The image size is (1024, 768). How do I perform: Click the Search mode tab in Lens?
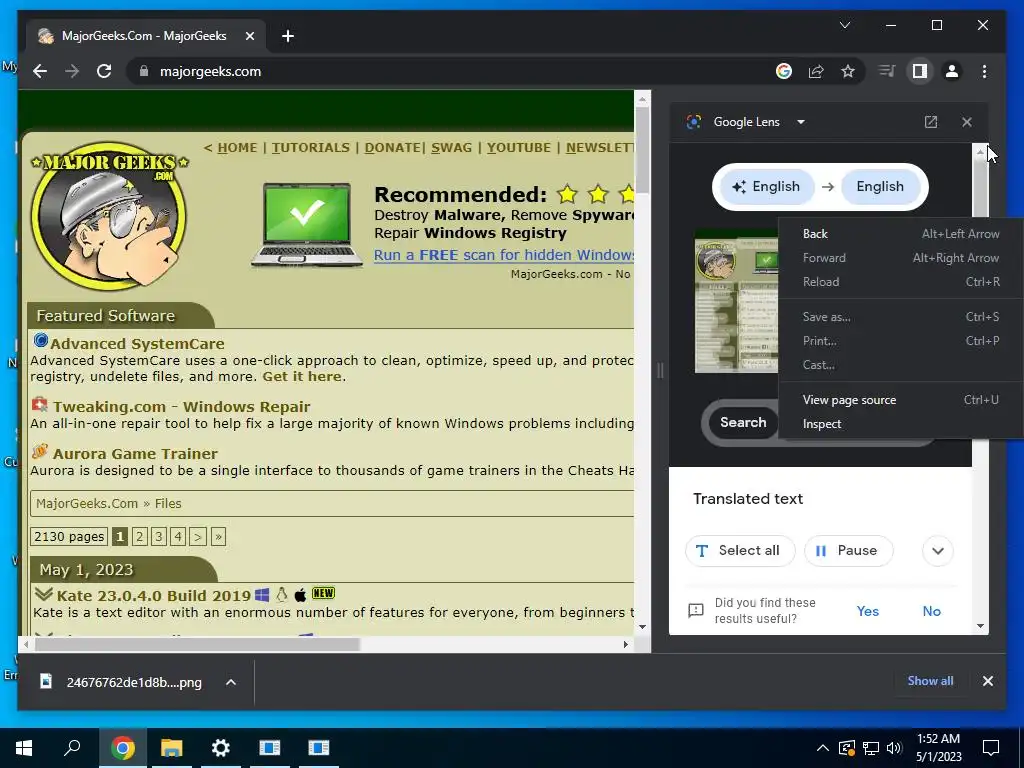(743, 423)
